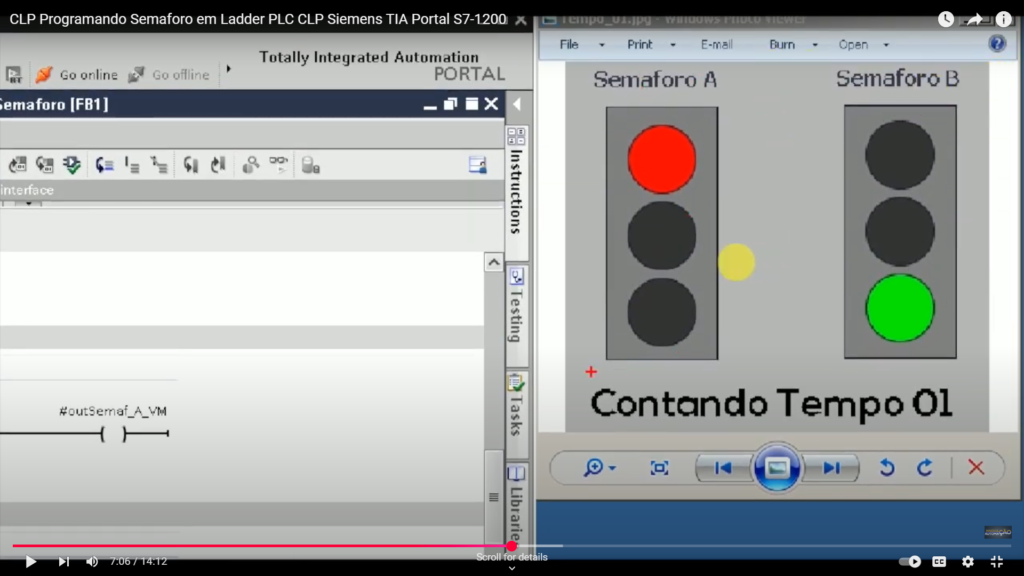Rotate photo counterclockwise
The width and height of the screenshot is (1024, 576).
coord(887,468)
